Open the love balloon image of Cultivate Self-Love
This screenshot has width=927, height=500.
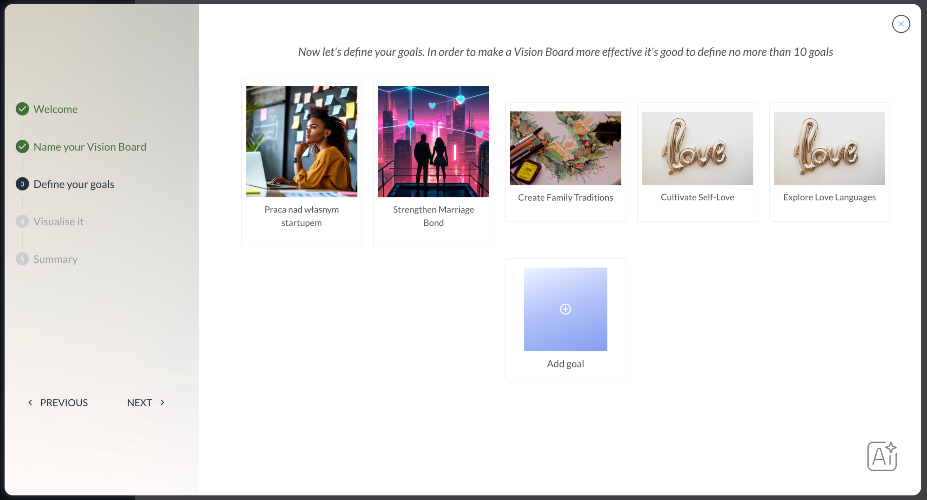click(698, 148)
